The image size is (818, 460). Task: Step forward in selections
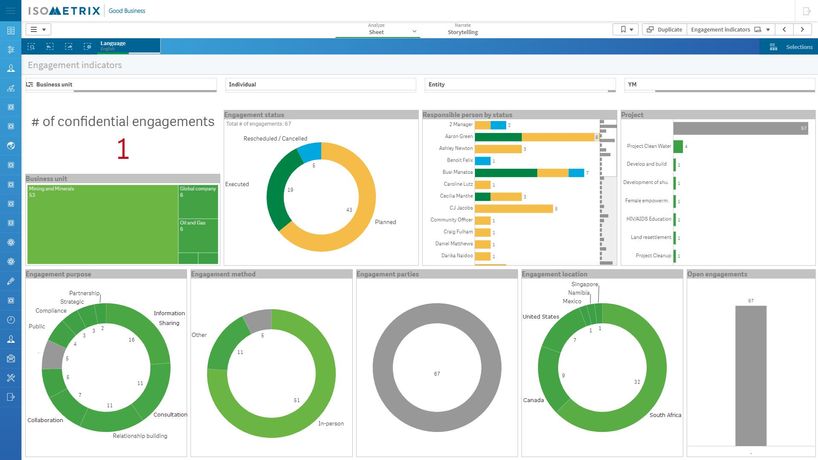click(68, 46)
